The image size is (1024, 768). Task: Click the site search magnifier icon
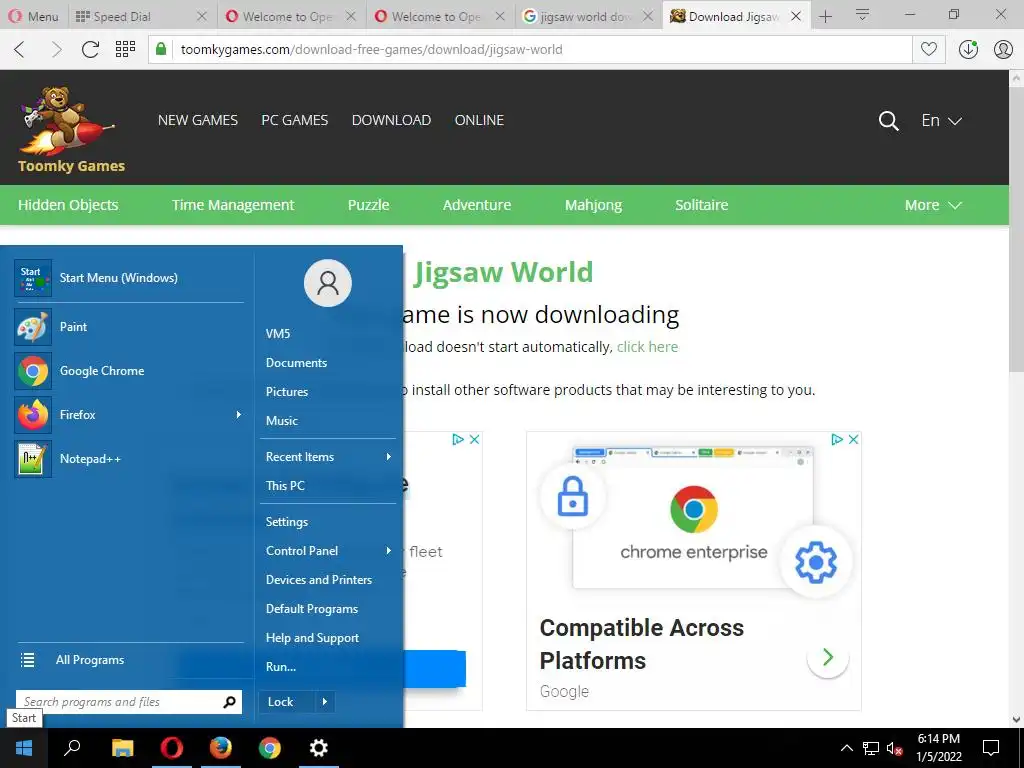tap(888, 121)
